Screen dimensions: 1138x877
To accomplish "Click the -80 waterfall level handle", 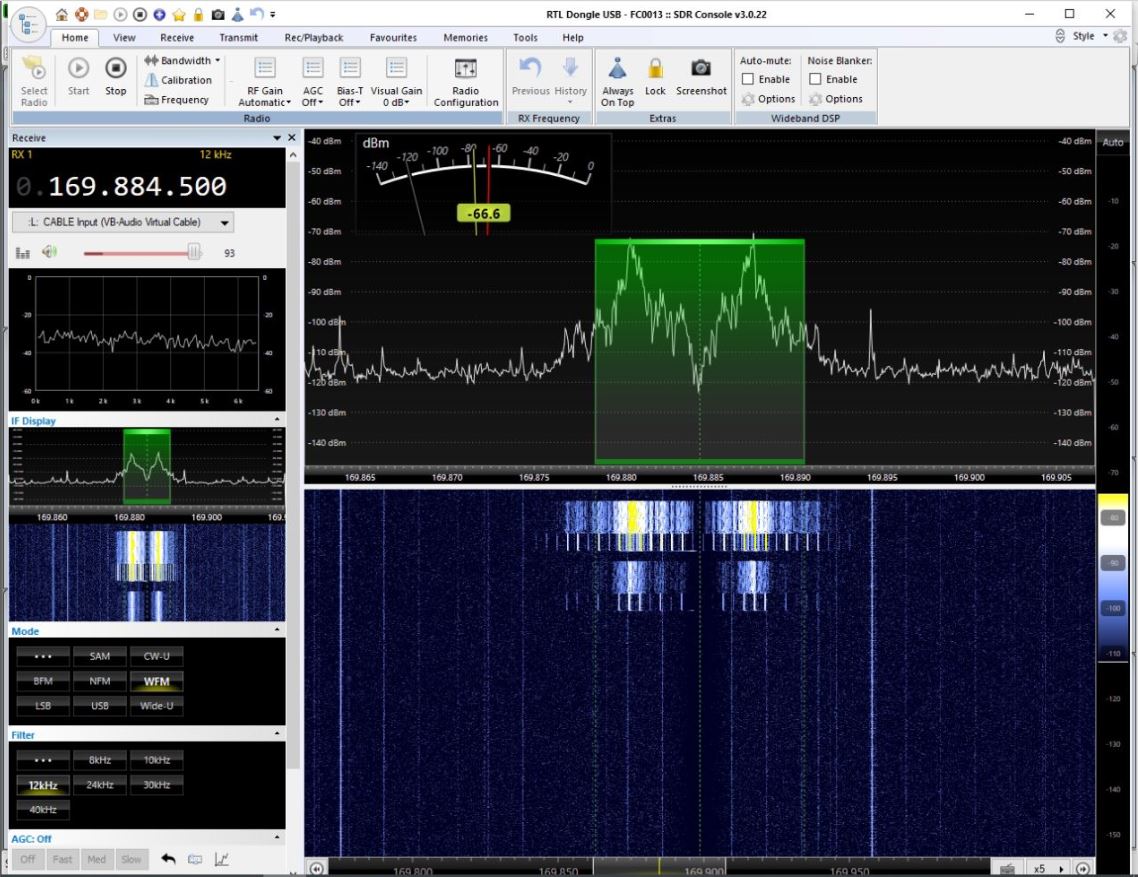I will (1113, 518).
